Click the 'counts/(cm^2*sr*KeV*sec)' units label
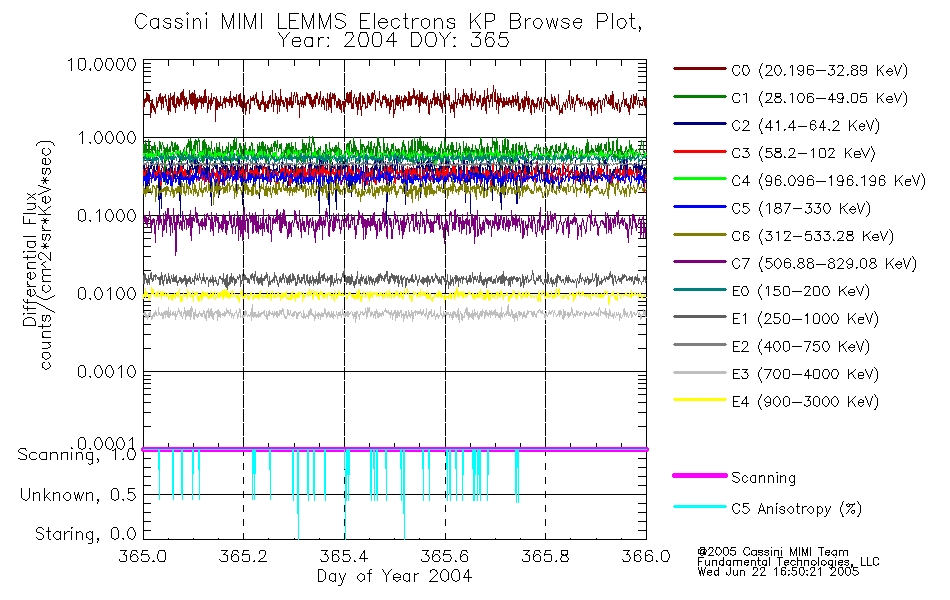 click(46, 255)
